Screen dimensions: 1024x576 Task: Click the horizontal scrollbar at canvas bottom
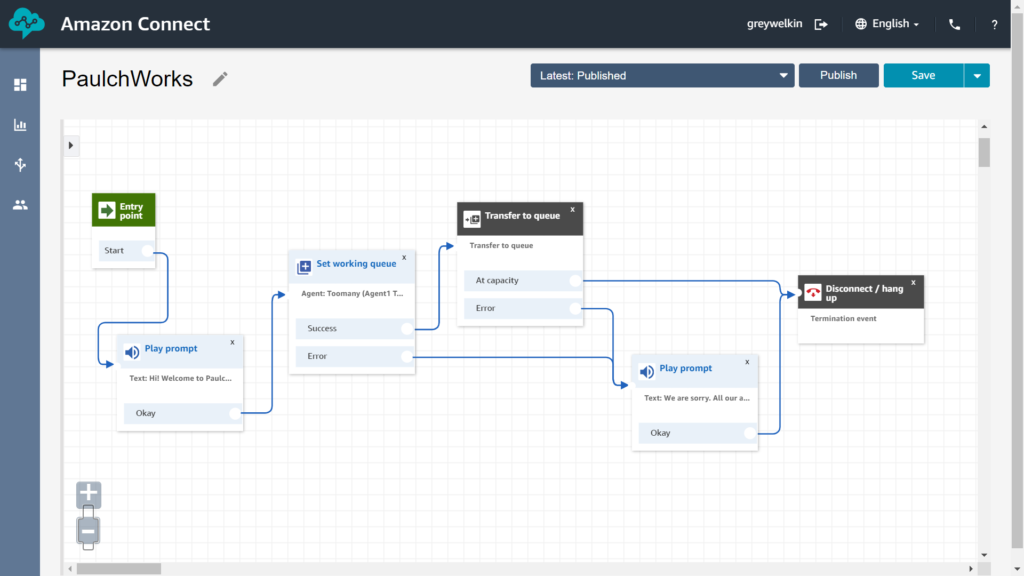pyautogui.click(x=118, y=569)
